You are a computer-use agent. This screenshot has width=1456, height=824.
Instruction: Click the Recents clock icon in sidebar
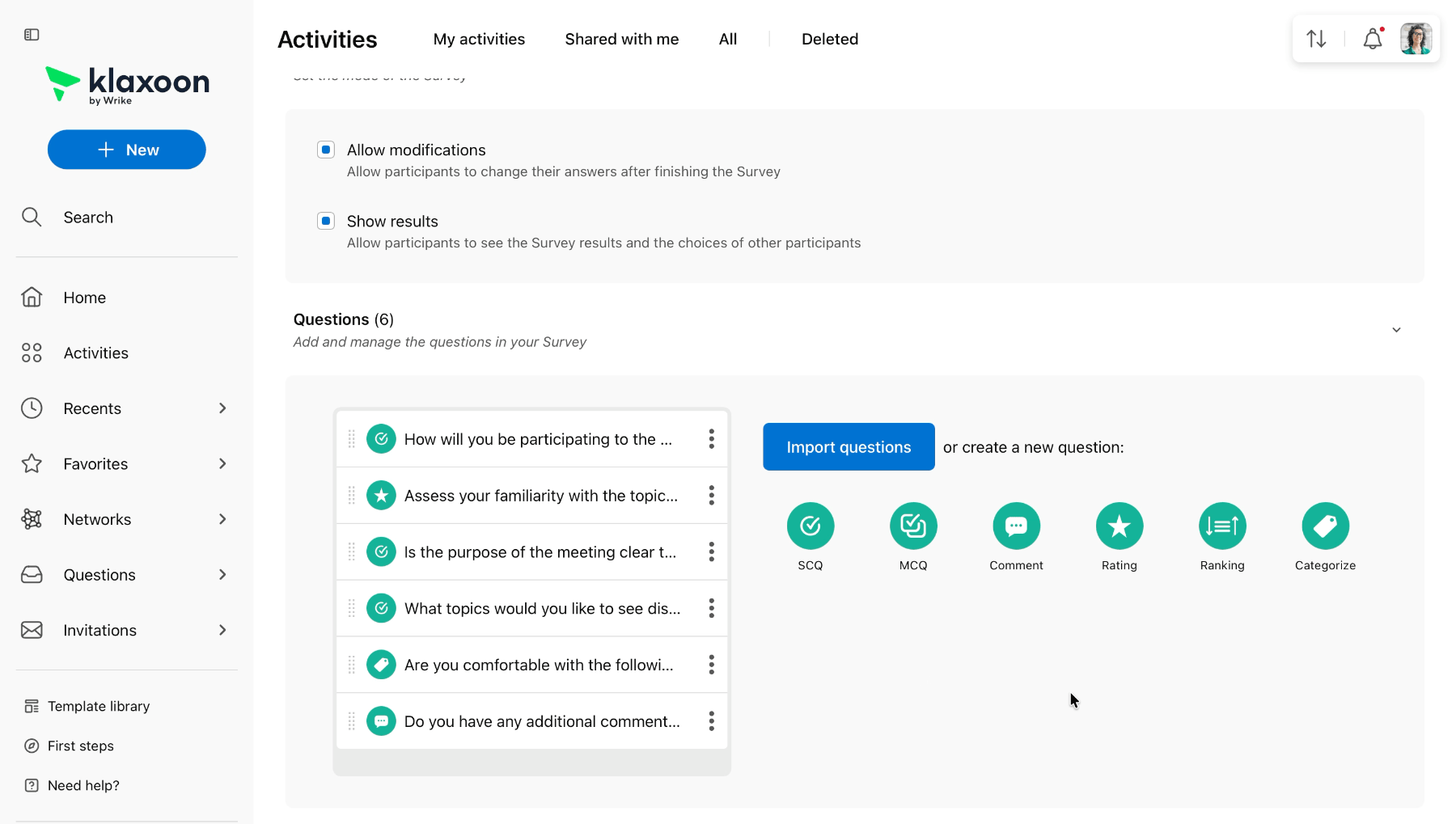(32, 408)
